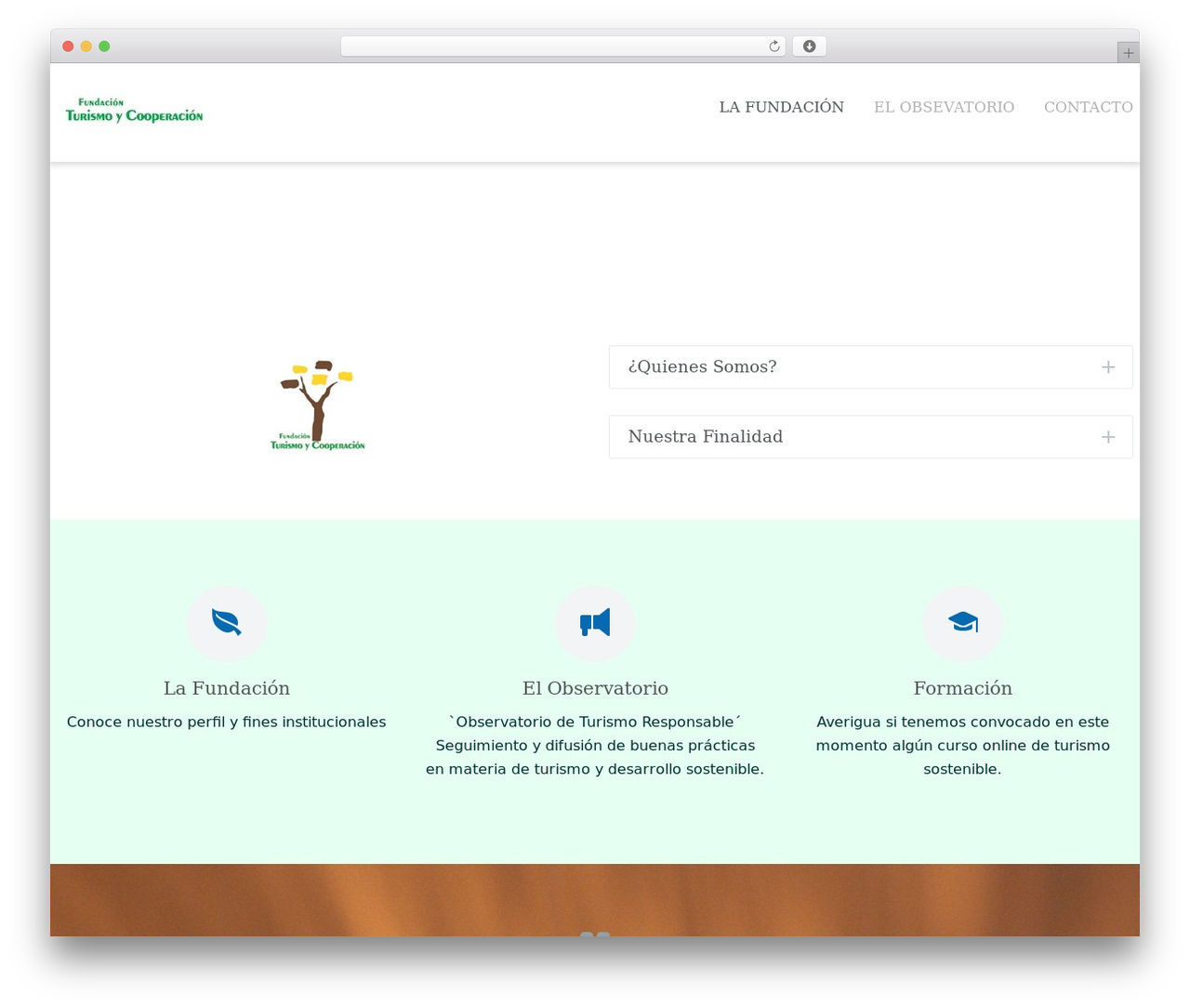Click the text 'Averigua si tenemos convocado en este'
The image size is (1190, 1008).
tap(962, 722)
